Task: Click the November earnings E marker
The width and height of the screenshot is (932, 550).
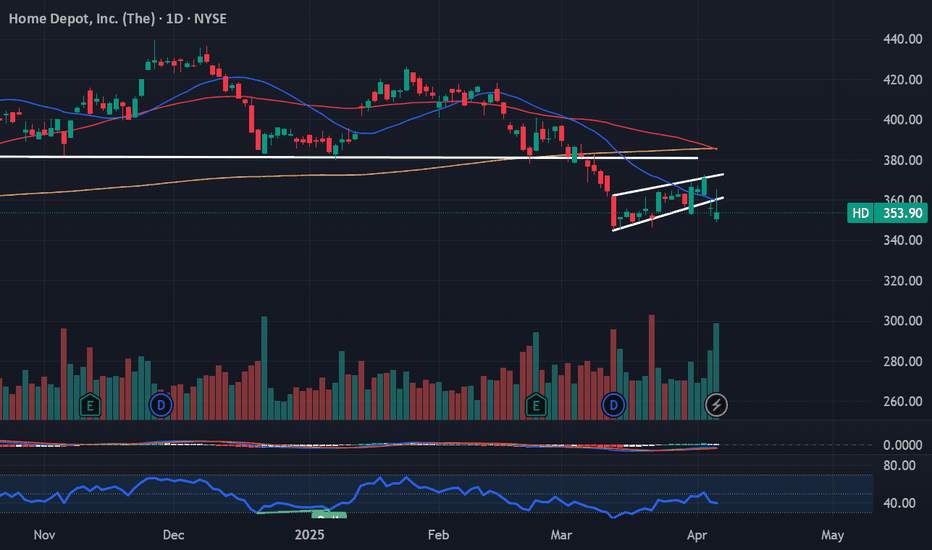Action: (x=90, y=406)
